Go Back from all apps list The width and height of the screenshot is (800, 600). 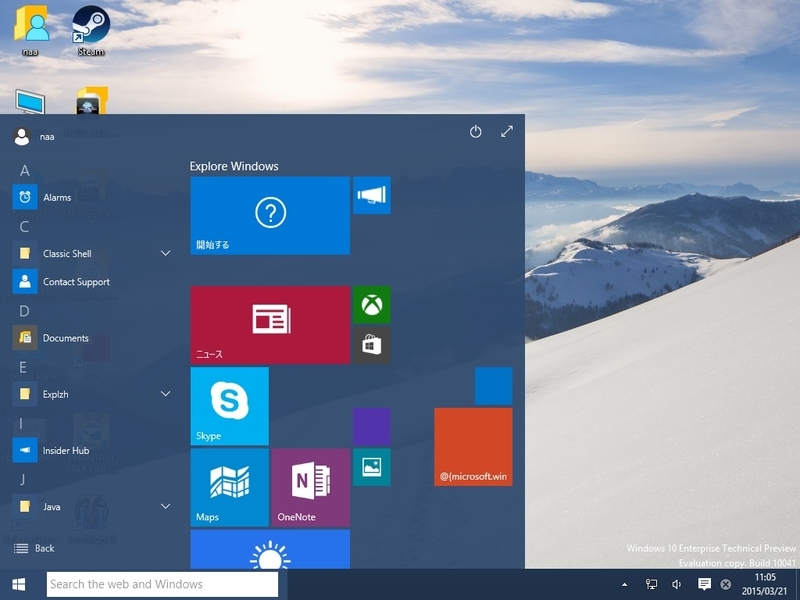coord(34,548)
